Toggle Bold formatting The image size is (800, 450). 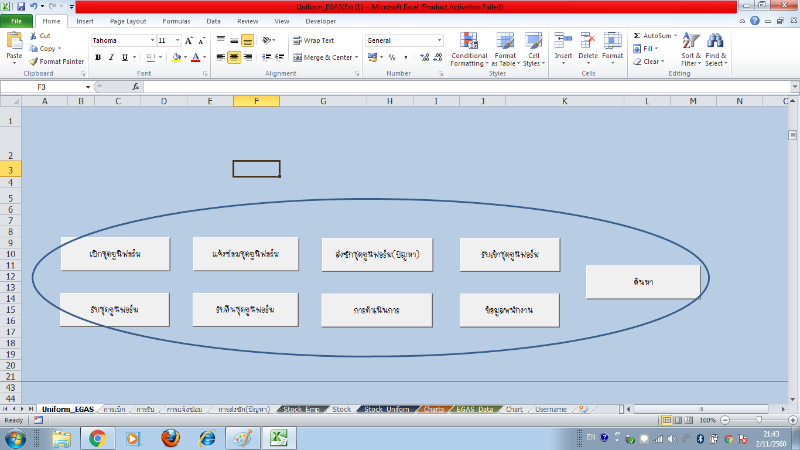(98, 58)
